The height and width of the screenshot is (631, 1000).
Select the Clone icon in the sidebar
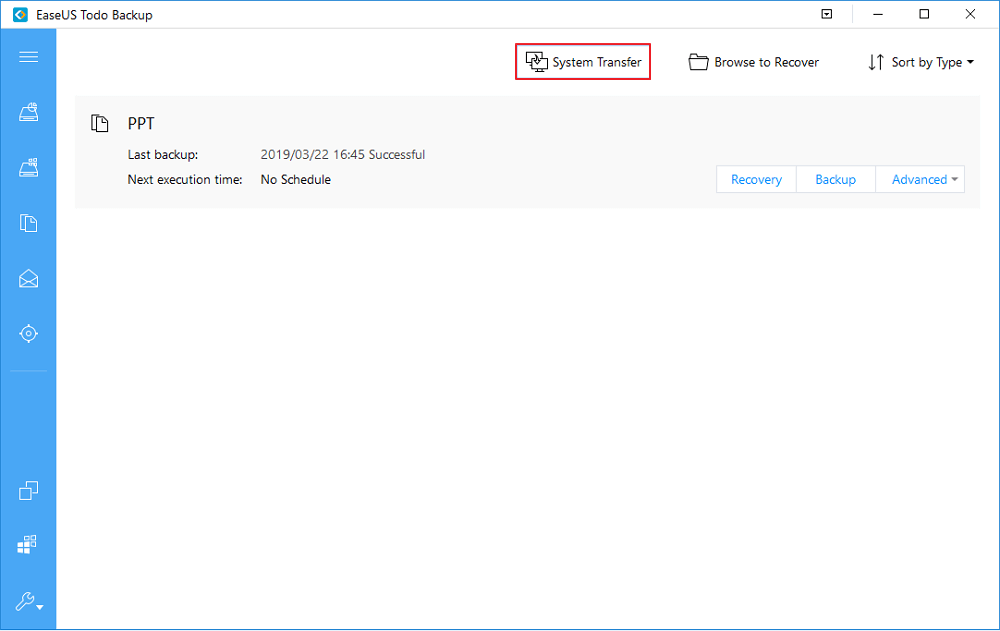(x=28, y=490)
